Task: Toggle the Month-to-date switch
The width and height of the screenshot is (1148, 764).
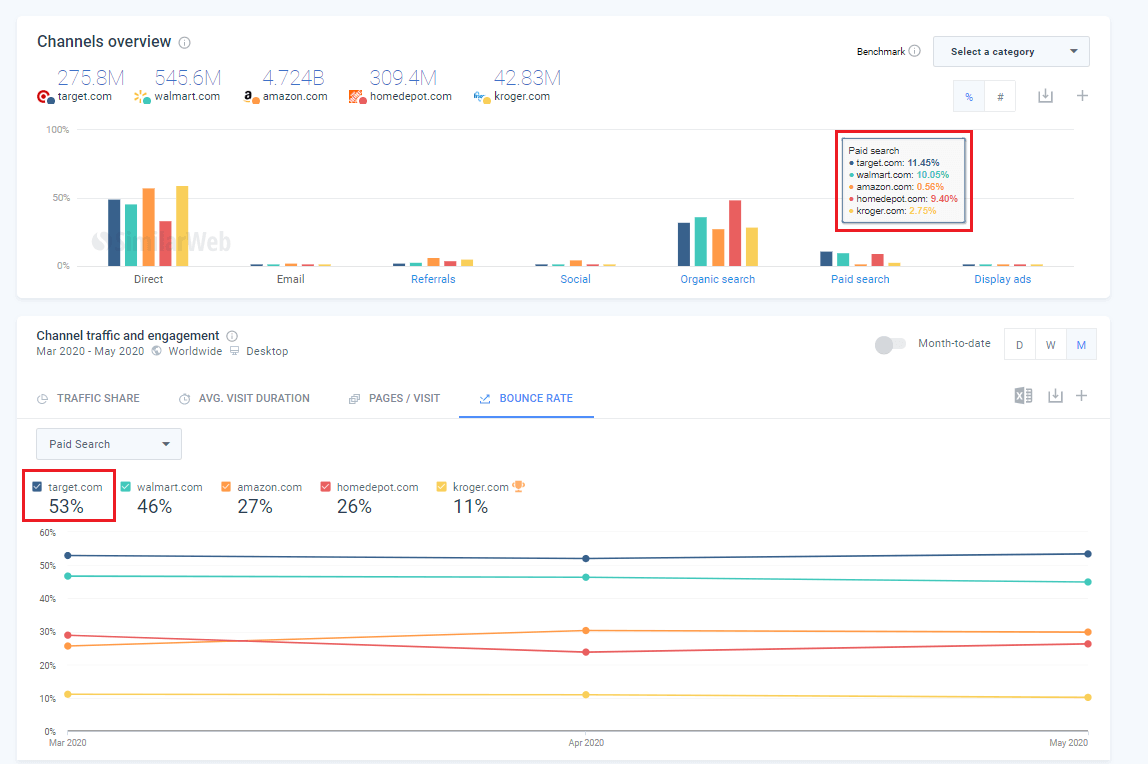Action: click(889, 344)
